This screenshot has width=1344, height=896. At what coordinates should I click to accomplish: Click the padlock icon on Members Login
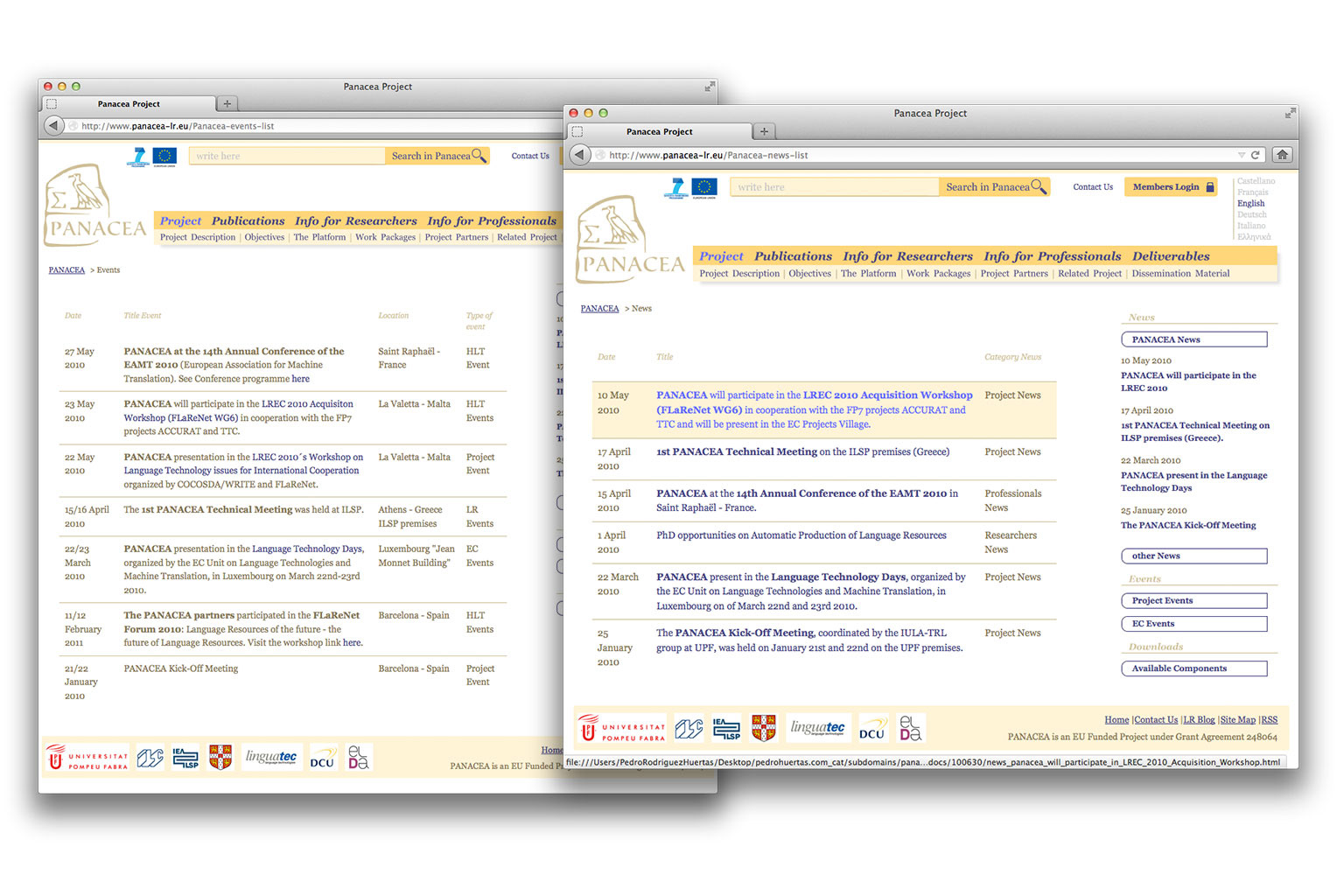pos(1210,186)
